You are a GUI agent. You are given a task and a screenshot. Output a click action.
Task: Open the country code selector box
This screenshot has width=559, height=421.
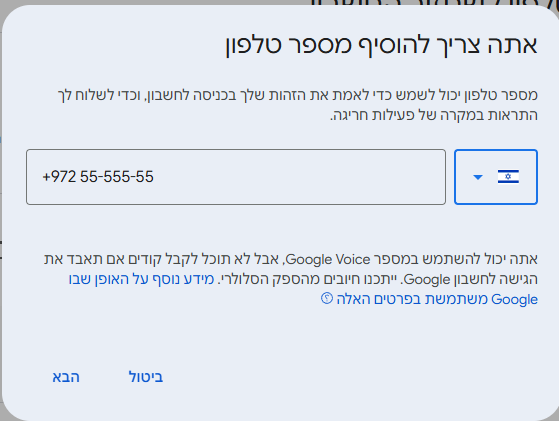tap(496, 177)
